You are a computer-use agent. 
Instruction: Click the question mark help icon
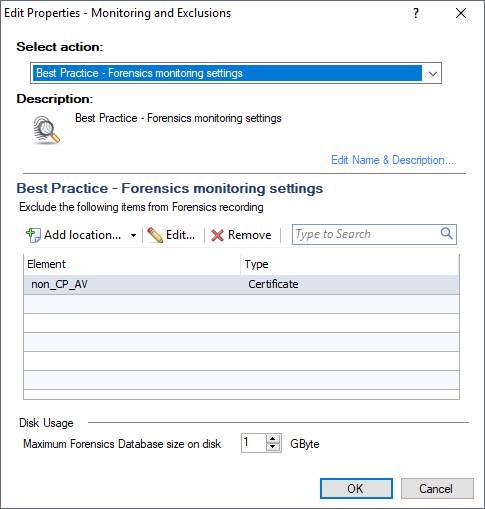pyautogui.click(x=416, y=13)
